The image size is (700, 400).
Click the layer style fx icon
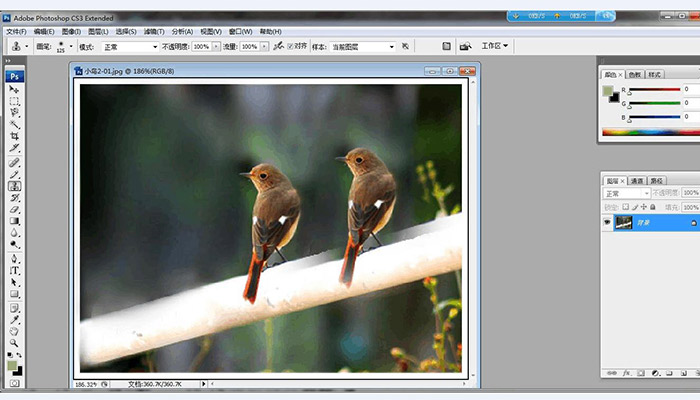pos(626,373)
